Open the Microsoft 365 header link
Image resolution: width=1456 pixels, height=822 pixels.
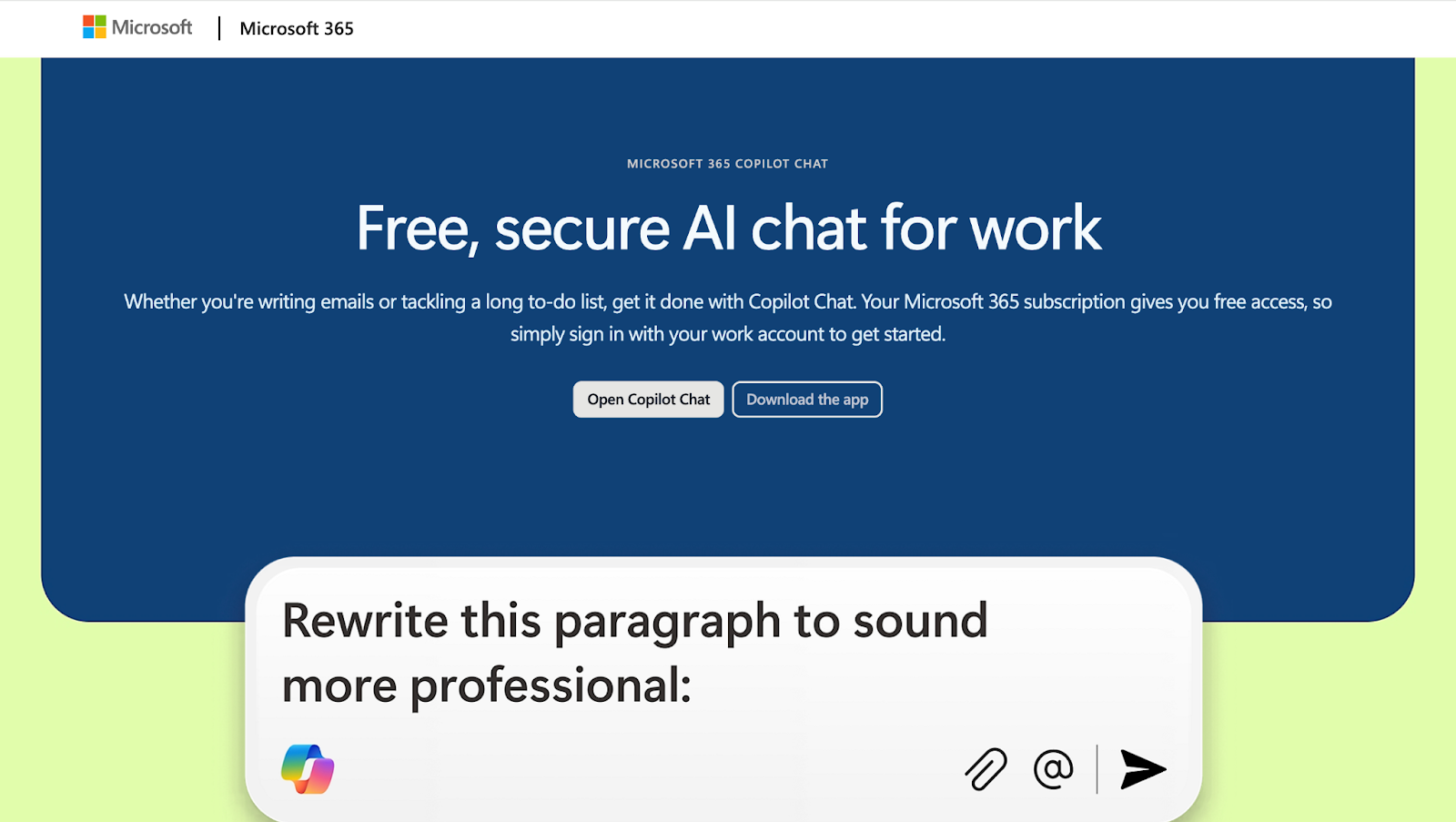click(x=297, y=28)
